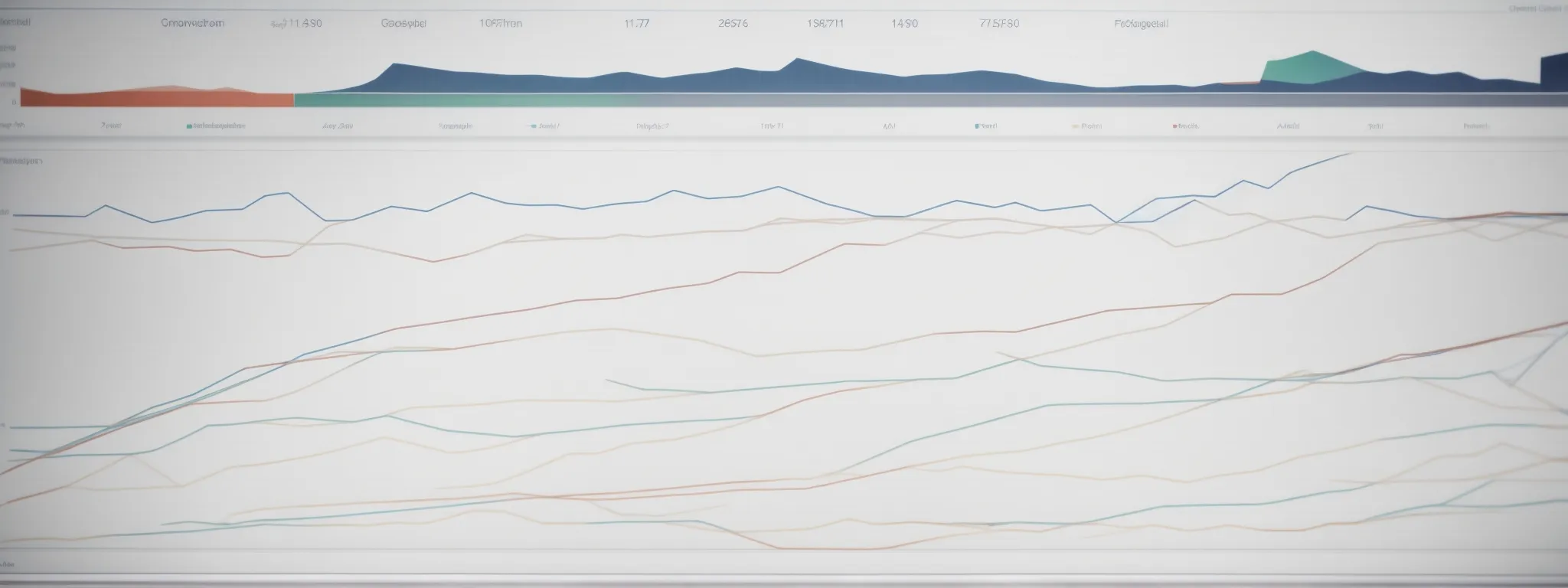
Task: Select the 'Gmorvectrom' header label
Action: [192, 23]
